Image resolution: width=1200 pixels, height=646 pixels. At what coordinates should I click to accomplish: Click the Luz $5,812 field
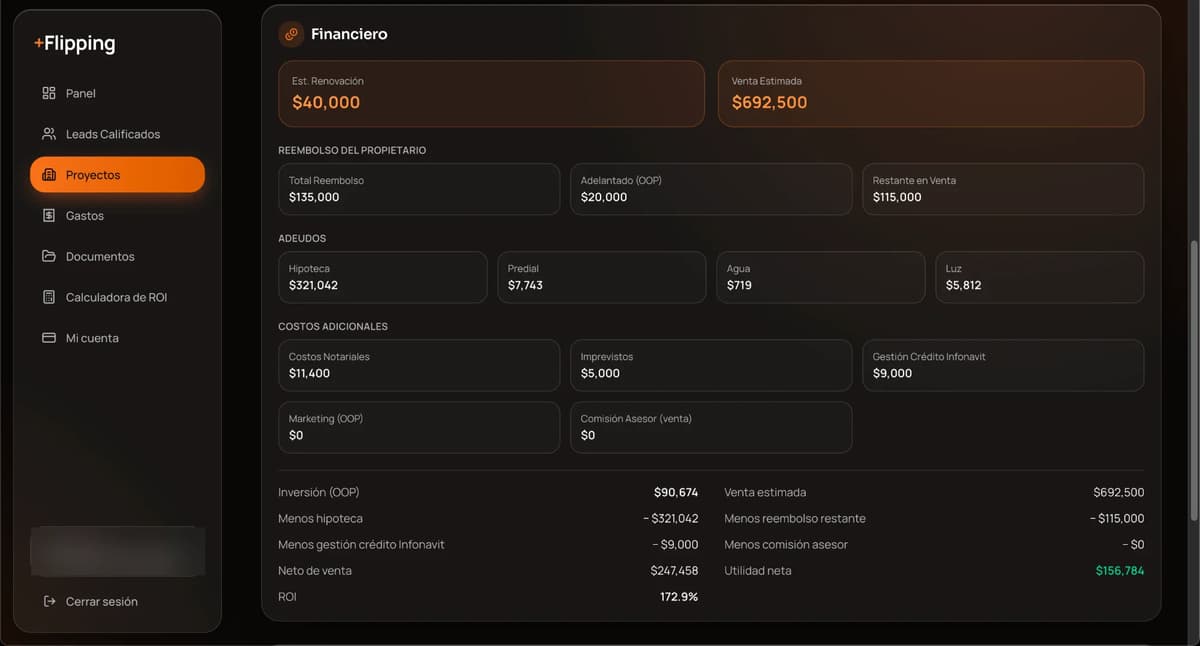(x=1040, y=277)
